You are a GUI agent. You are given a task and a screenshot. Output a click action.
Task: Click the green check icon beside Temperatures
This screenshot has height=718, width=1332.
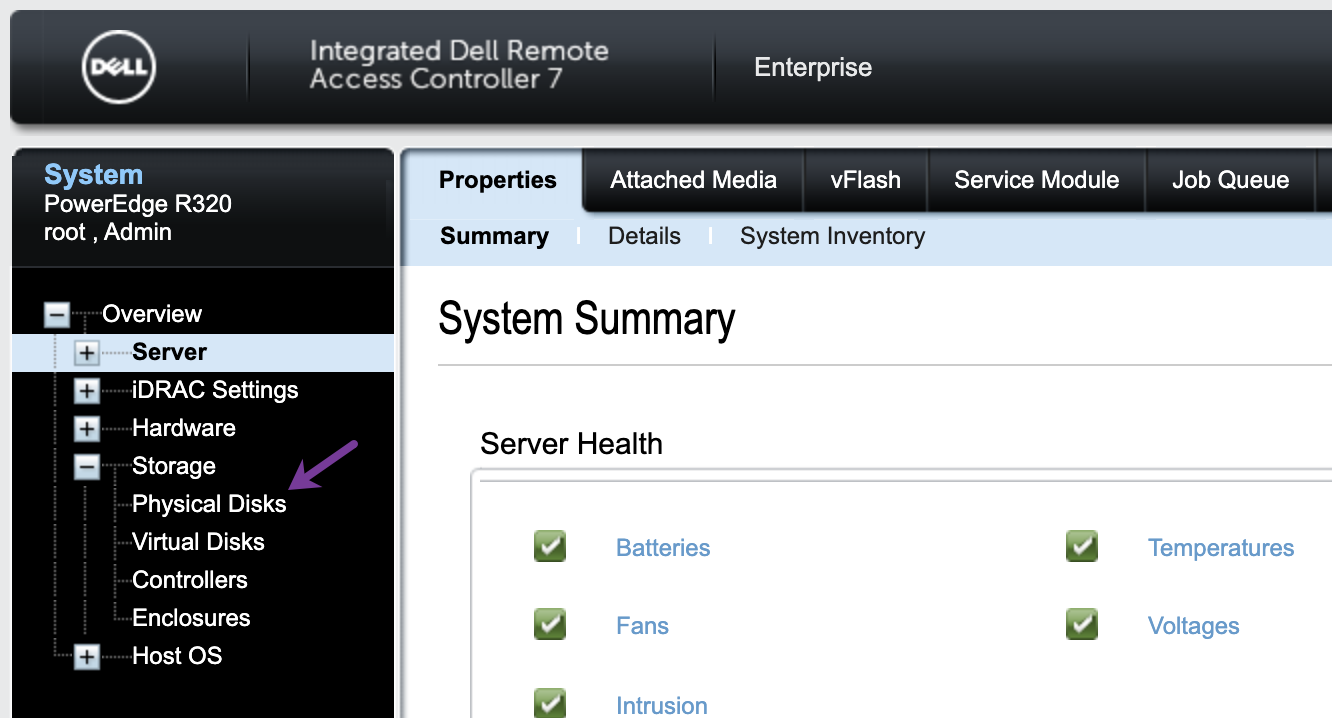[x=1082, y=547]
